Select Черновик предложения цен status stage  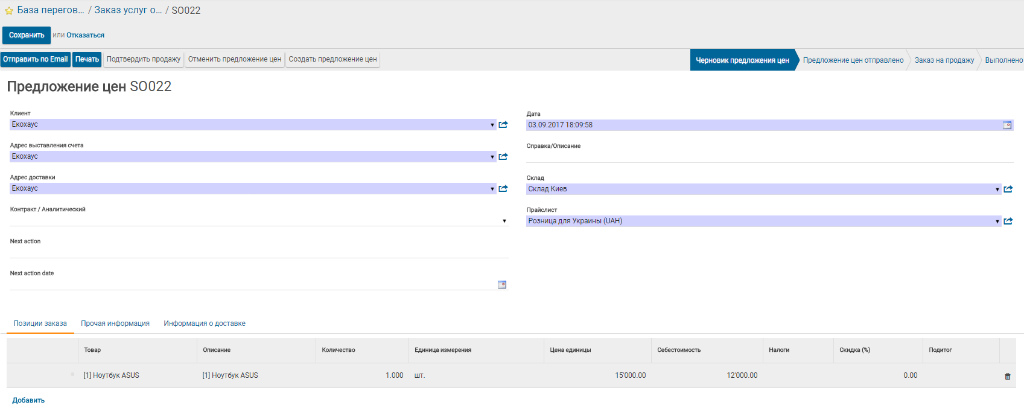tap(743, 59)
